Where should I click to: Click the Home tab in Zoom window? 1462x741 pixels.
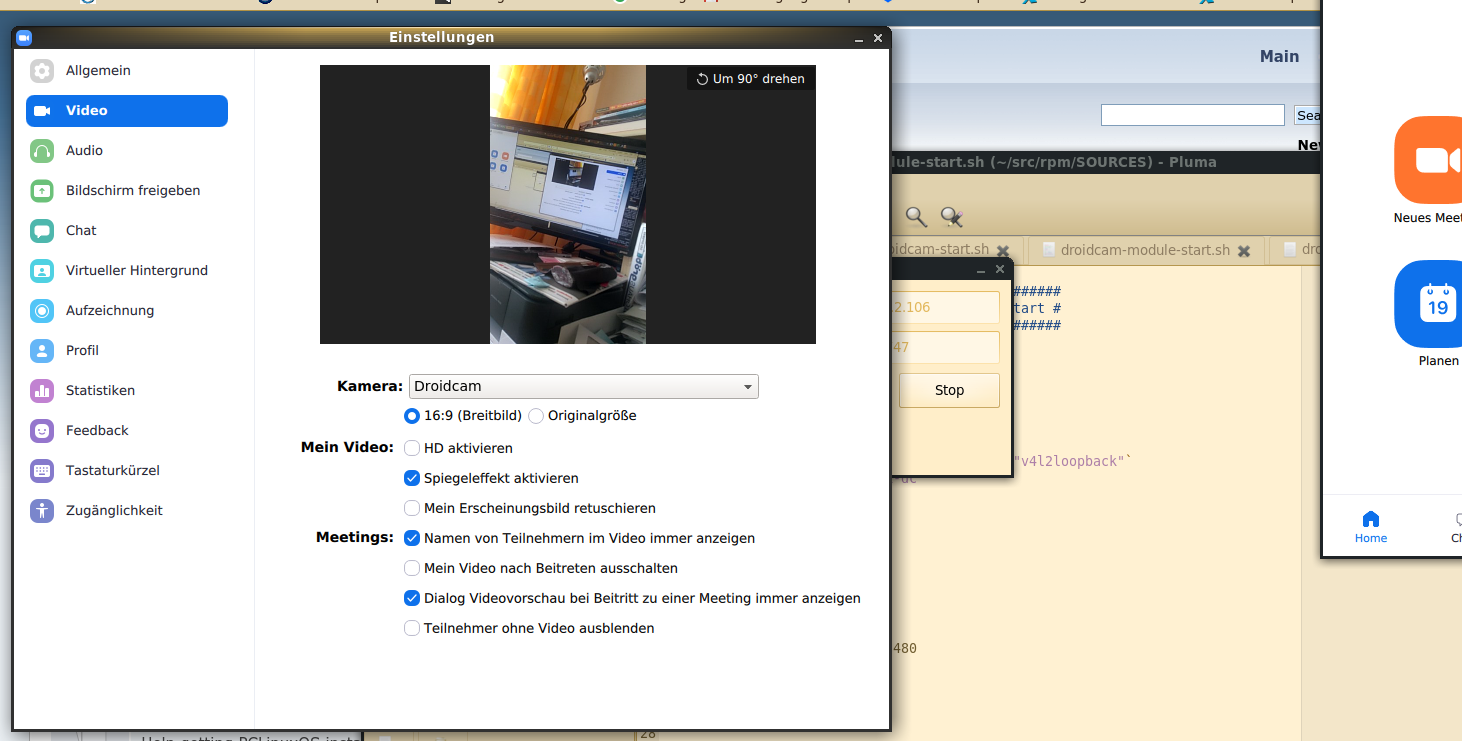[1371, 526]
